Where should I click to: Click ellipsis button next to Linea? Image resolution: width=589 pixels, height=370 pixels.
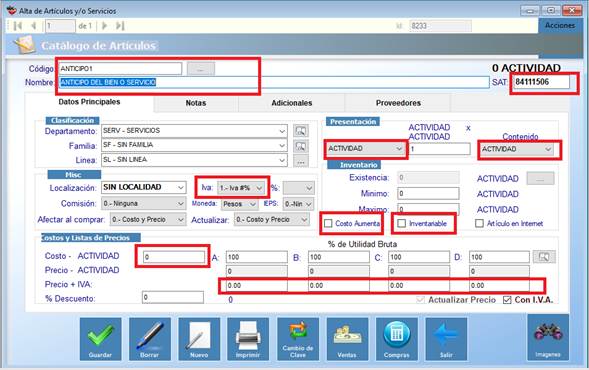click(301, 161)
